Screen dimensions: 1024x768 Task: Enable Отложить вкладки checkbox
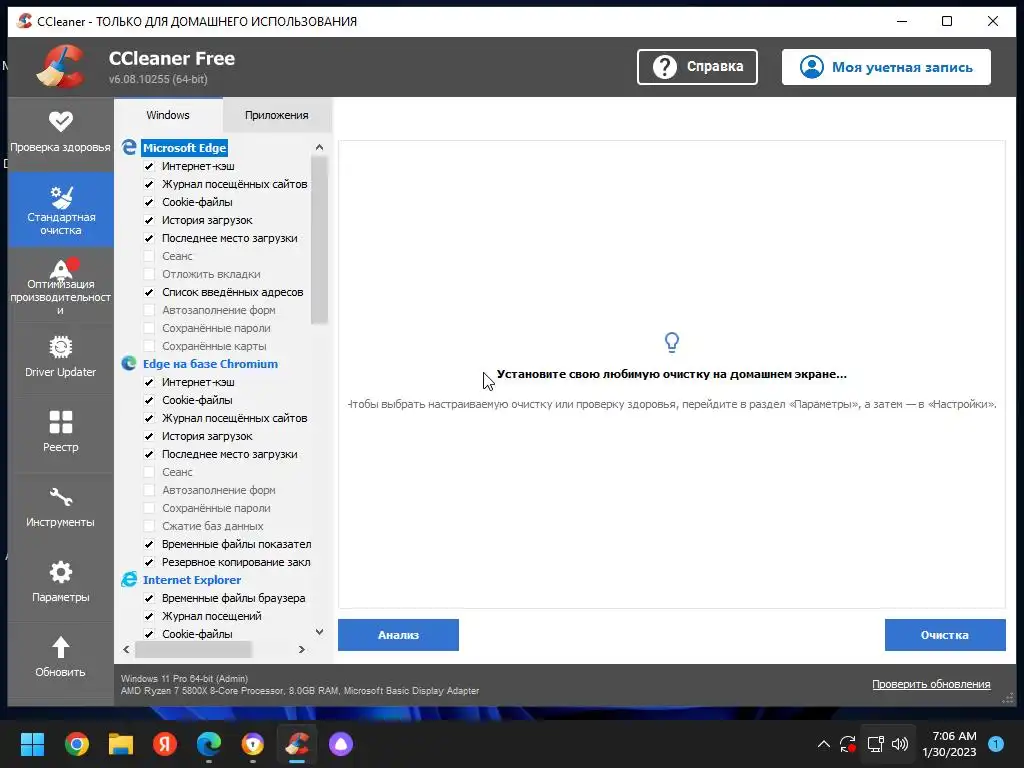pos(149,274)
